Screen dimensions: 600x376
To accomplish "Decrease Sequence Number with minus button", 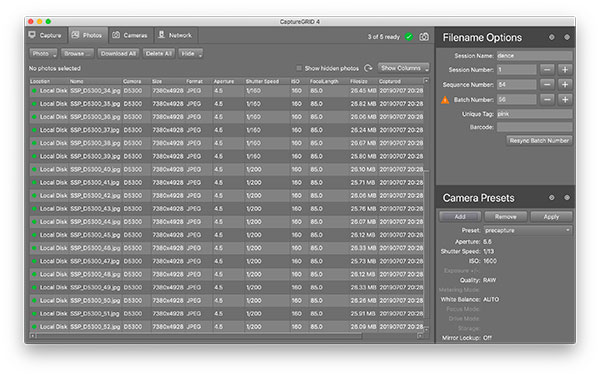I will [547, 85].
